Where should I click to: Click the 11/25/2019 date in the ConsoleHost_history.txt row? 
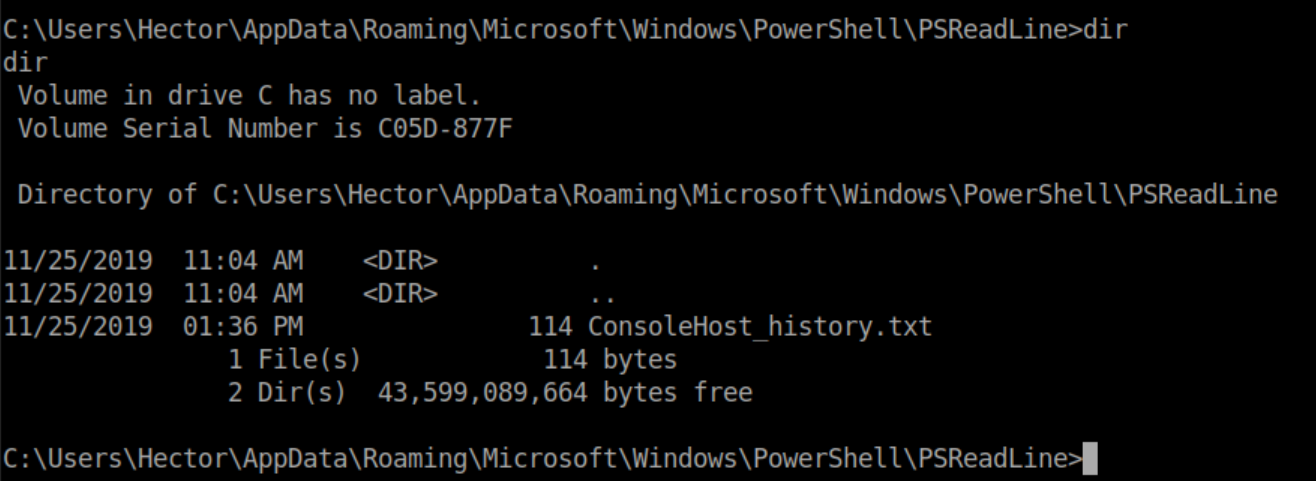click(x=78, y=327)
